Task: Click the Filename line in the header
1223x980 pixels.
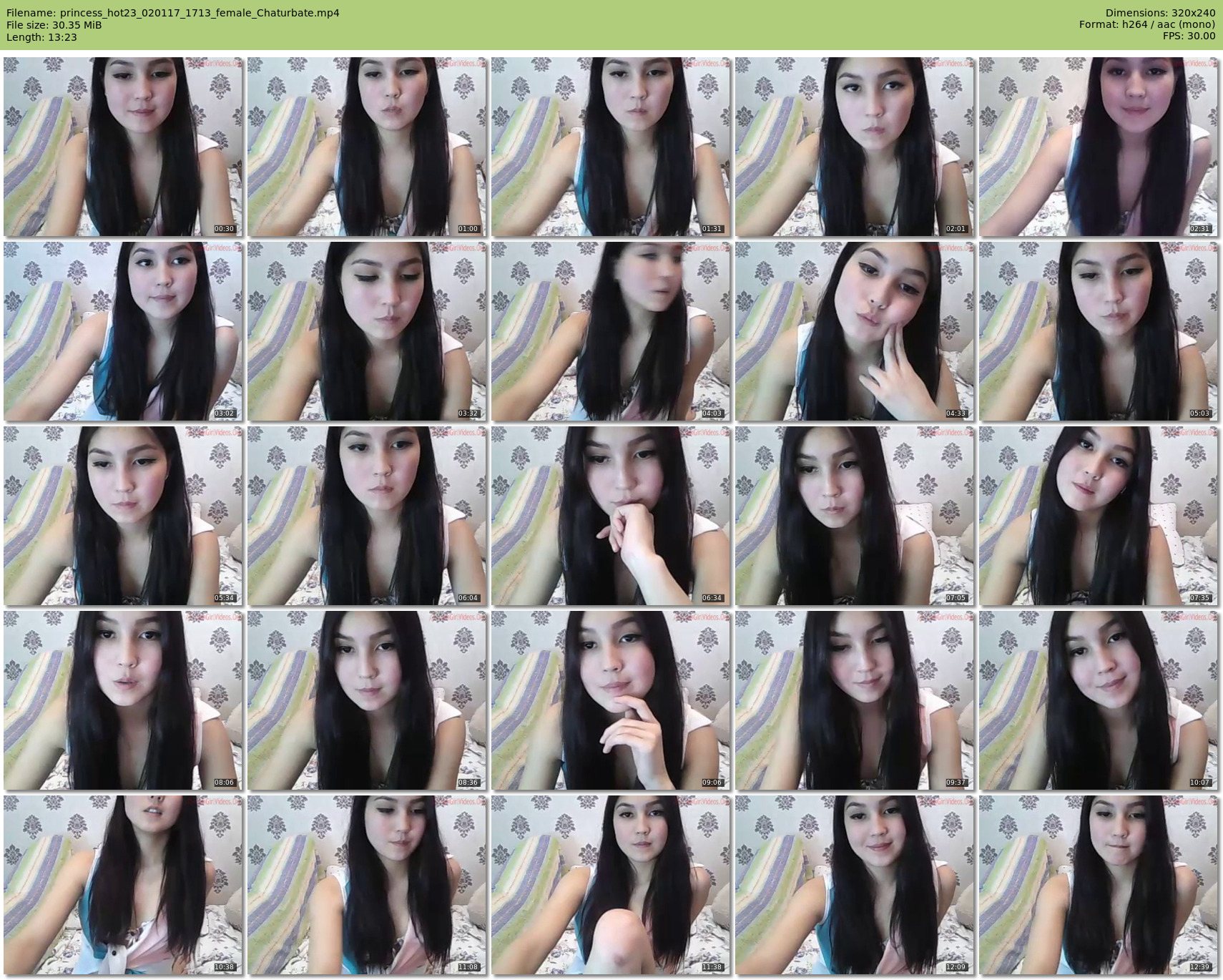Action: tap(173, 13)
